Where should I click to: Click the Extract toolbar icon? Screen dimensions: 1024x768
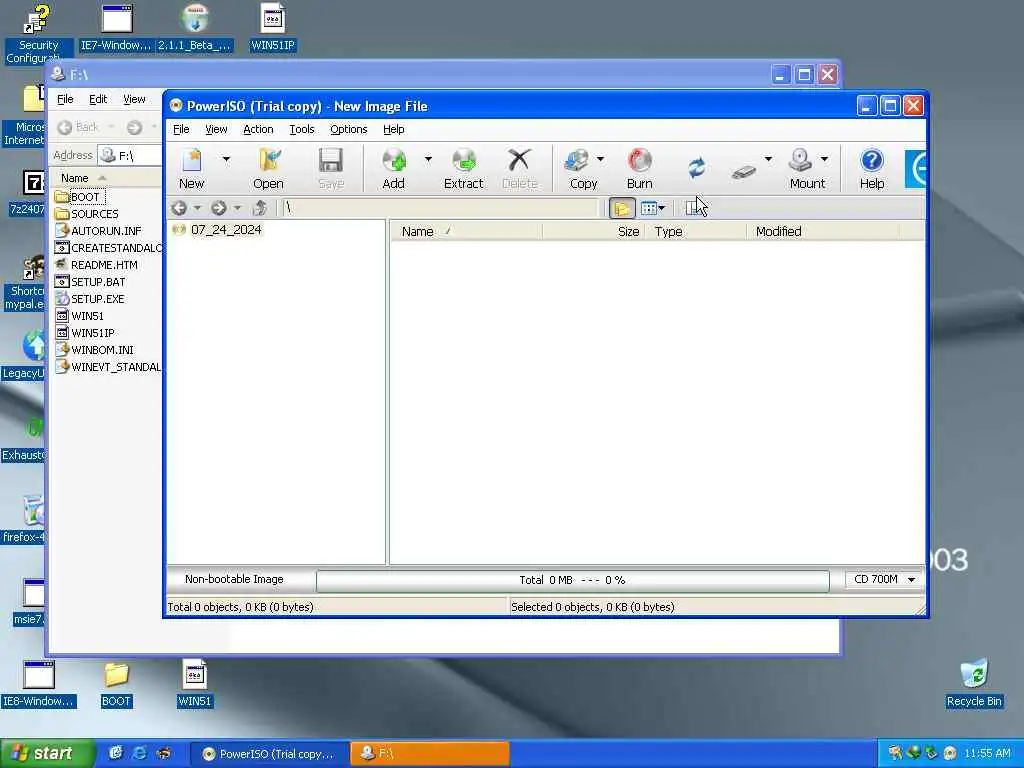click(x=464, y=168)
